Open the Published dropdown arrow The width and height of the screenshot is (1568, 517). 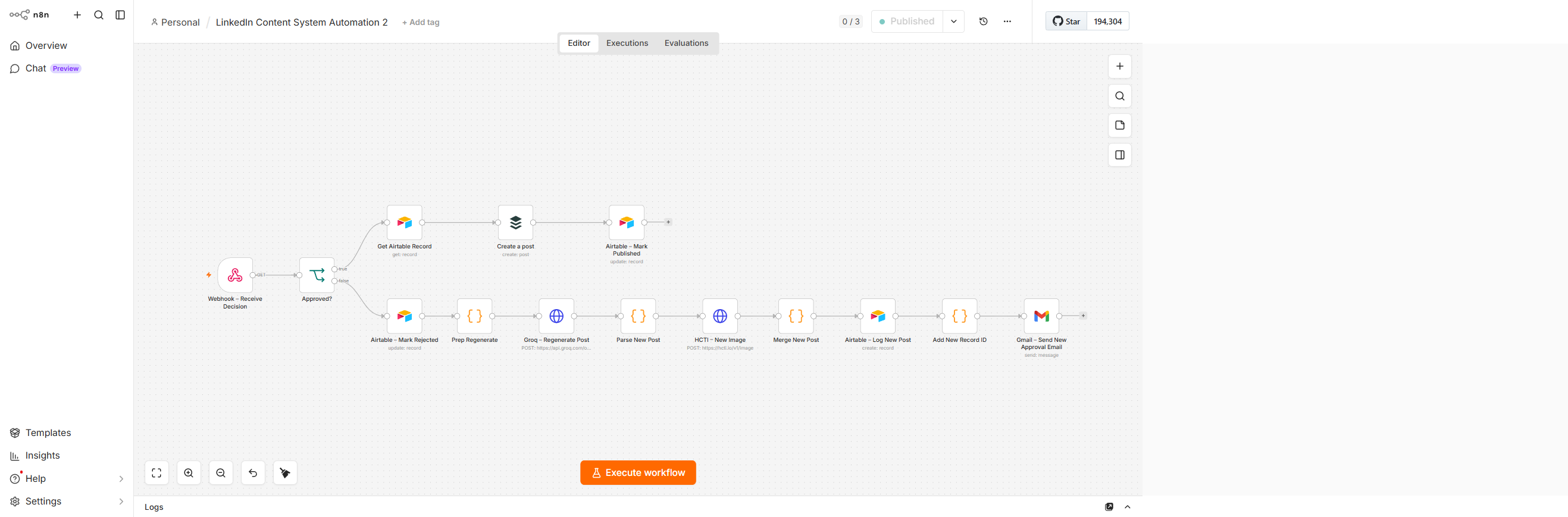pos(953,21)
